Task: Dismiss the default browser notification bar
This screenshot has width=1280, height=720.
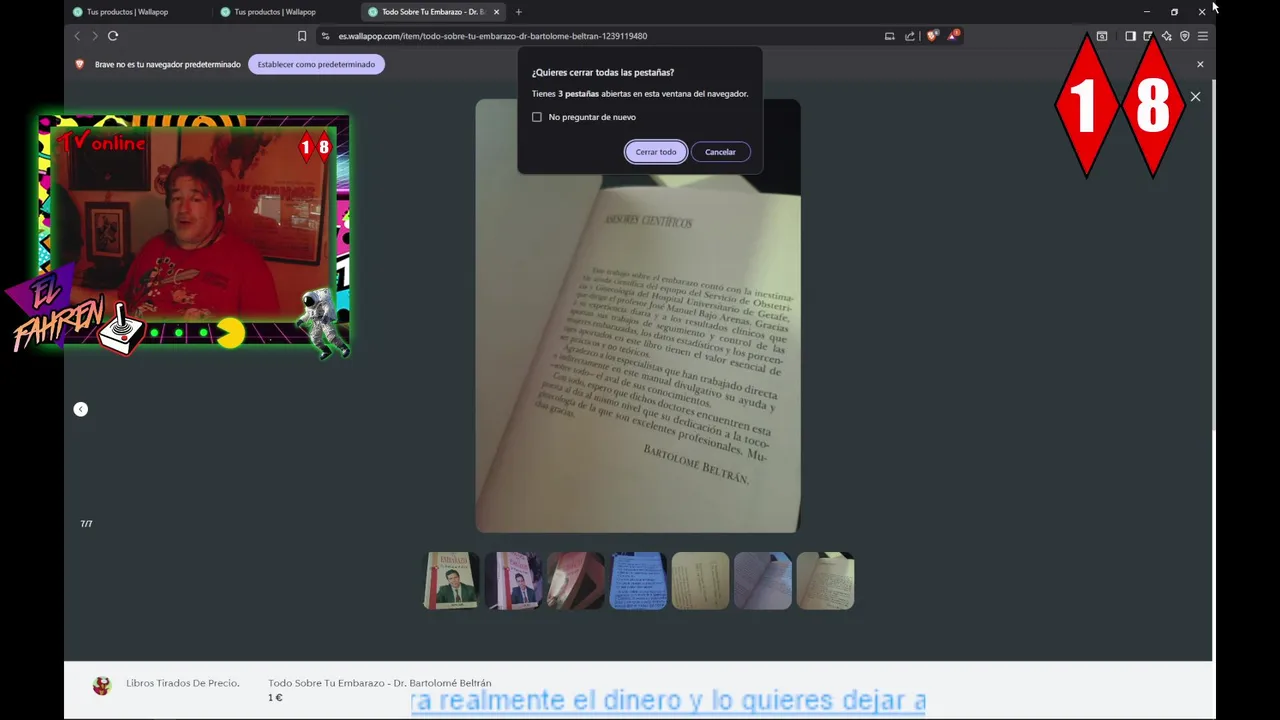Action: [x=1200, y=64]
